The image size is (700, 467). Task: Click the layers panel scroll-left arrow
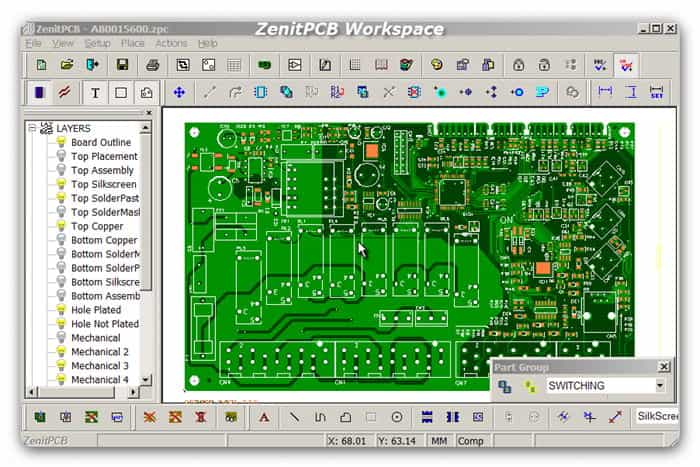[x=32, y=392]
